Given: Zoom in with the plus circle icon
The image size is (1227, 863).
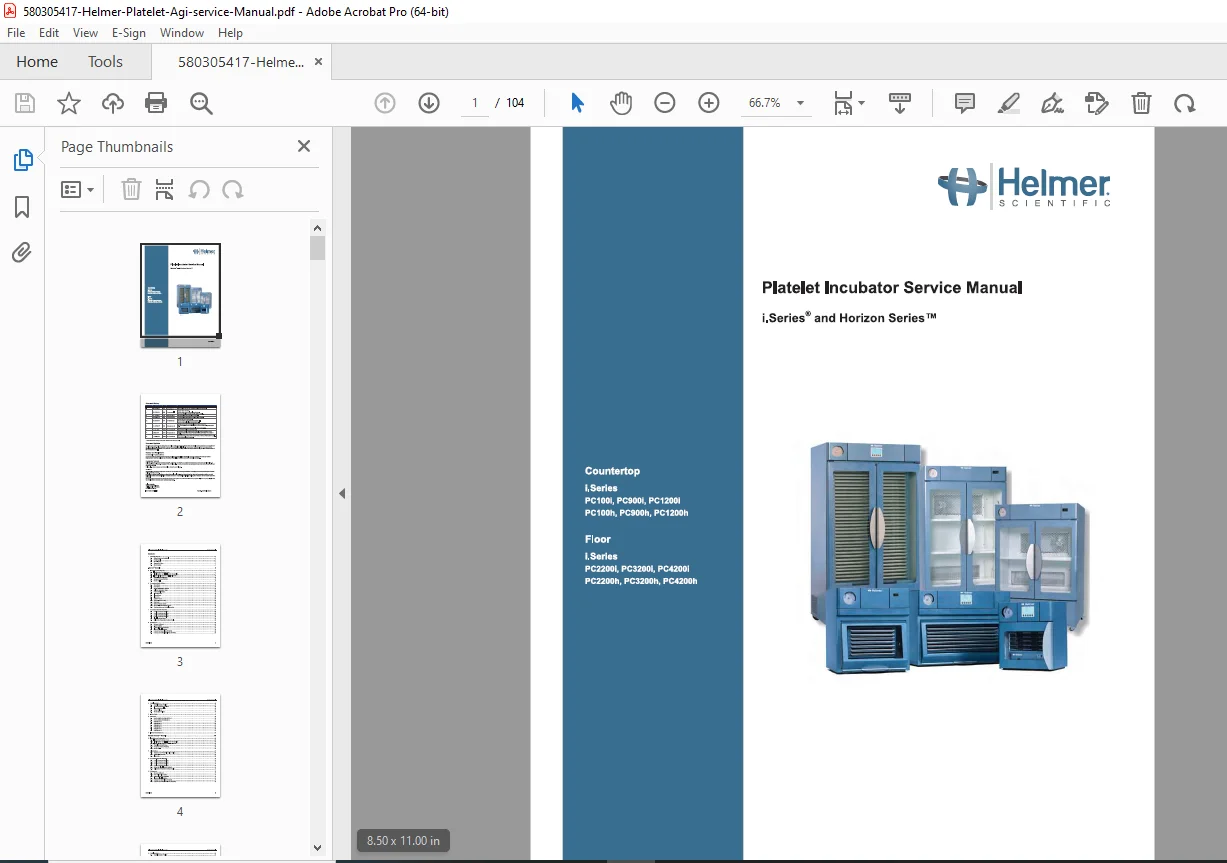Looking at the screenshot, I should 709,103.
